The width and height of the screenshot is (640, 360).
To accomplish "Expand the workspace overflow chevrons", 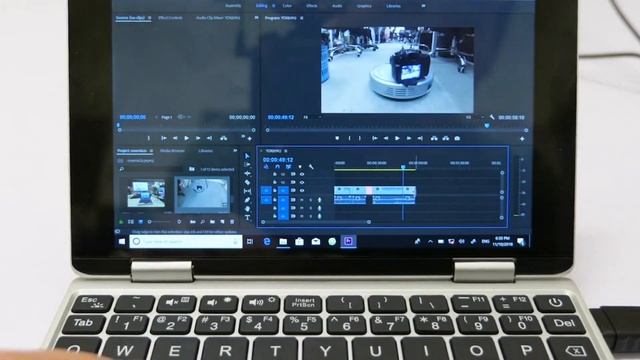I will (x=423, y=6).
